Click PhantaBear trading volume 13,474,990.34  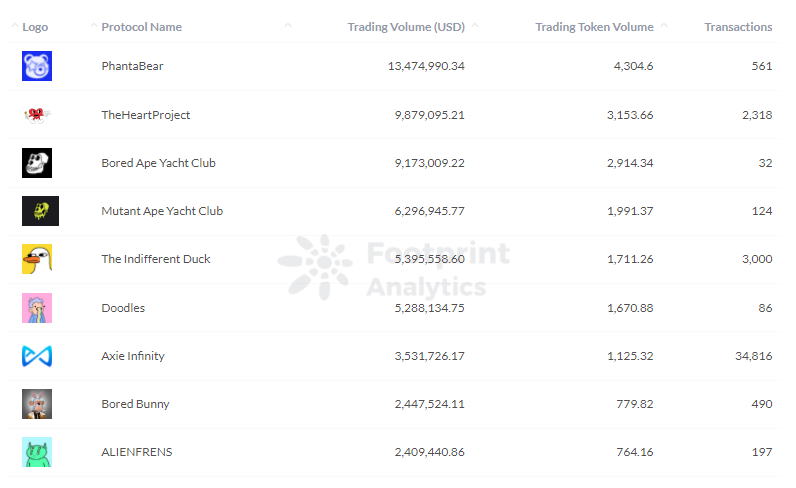[426, 66]
